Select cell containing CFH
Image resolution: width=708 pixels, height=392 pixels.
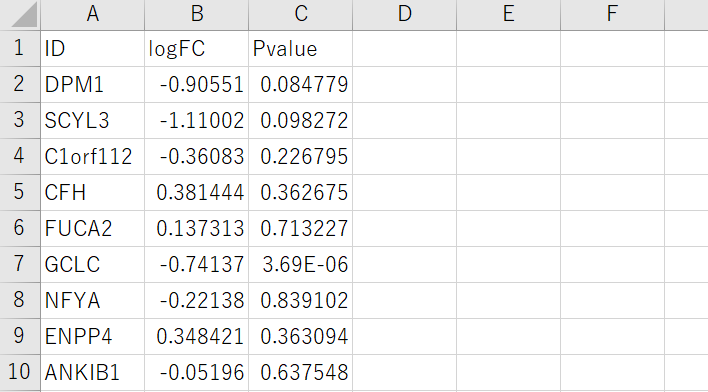tap(93, 192)
